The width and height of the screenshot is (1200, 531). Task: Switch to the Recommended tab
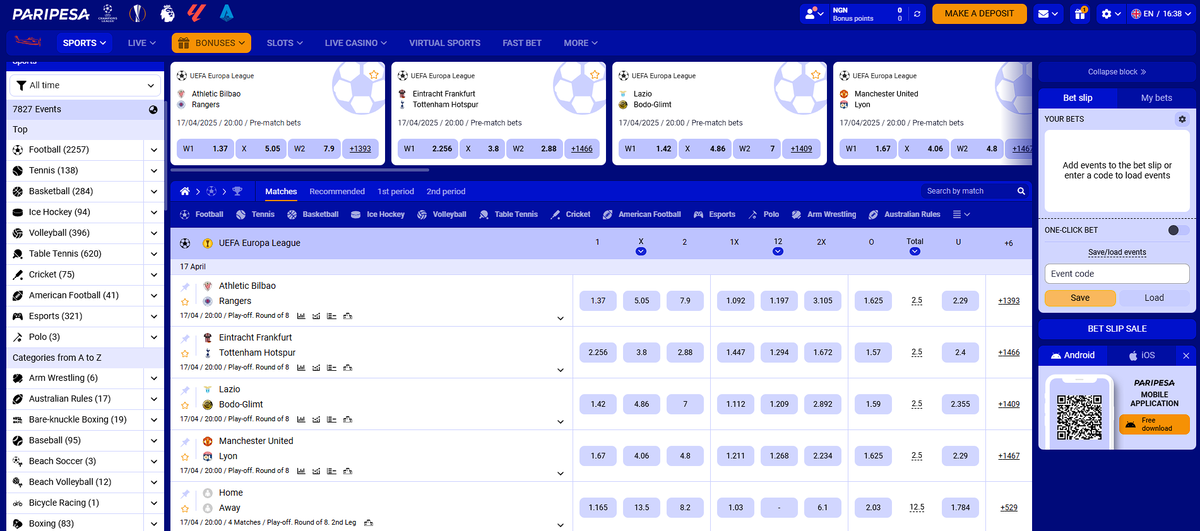337,191
